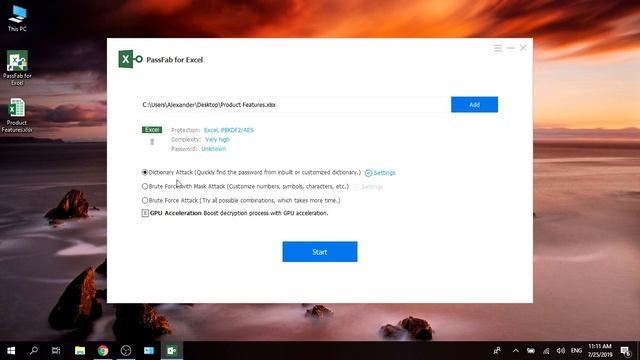This screenshot has height=360, width=640.
Task: Open the Windows Start menu
Action: click(x=11, y=351)
